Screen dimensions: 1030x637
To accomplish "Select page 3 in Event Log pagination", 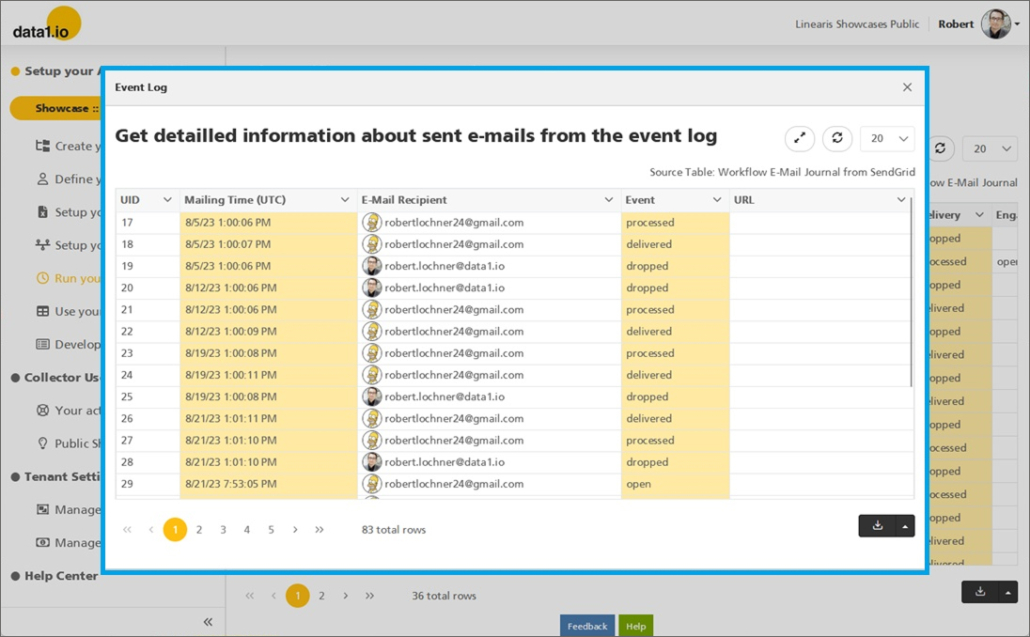I will (223, 530).
